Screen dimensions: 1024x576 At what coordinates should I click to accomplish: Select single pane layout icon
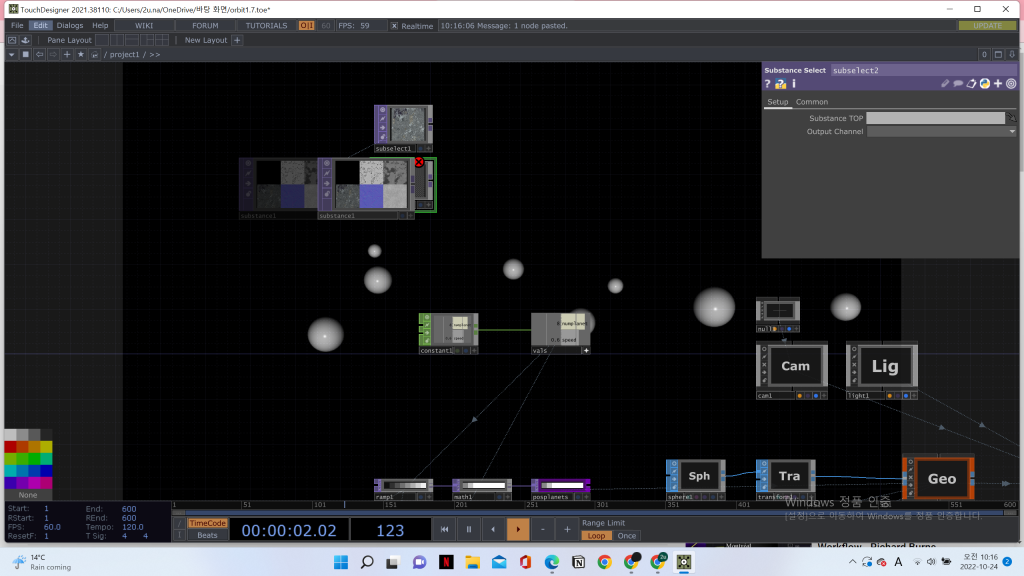(x=102, y=40)
